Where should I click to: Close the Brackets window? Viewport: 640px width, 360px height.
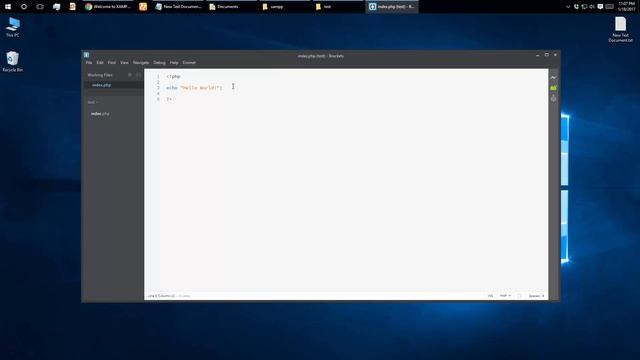click(555, 55)
